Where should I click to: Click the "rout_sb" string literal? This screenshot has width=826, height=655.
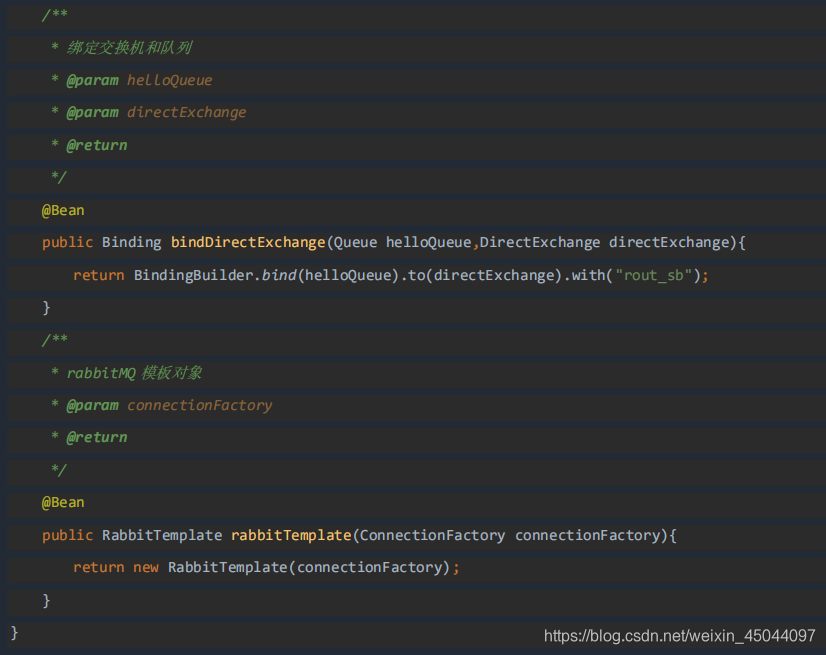point(653,275)
